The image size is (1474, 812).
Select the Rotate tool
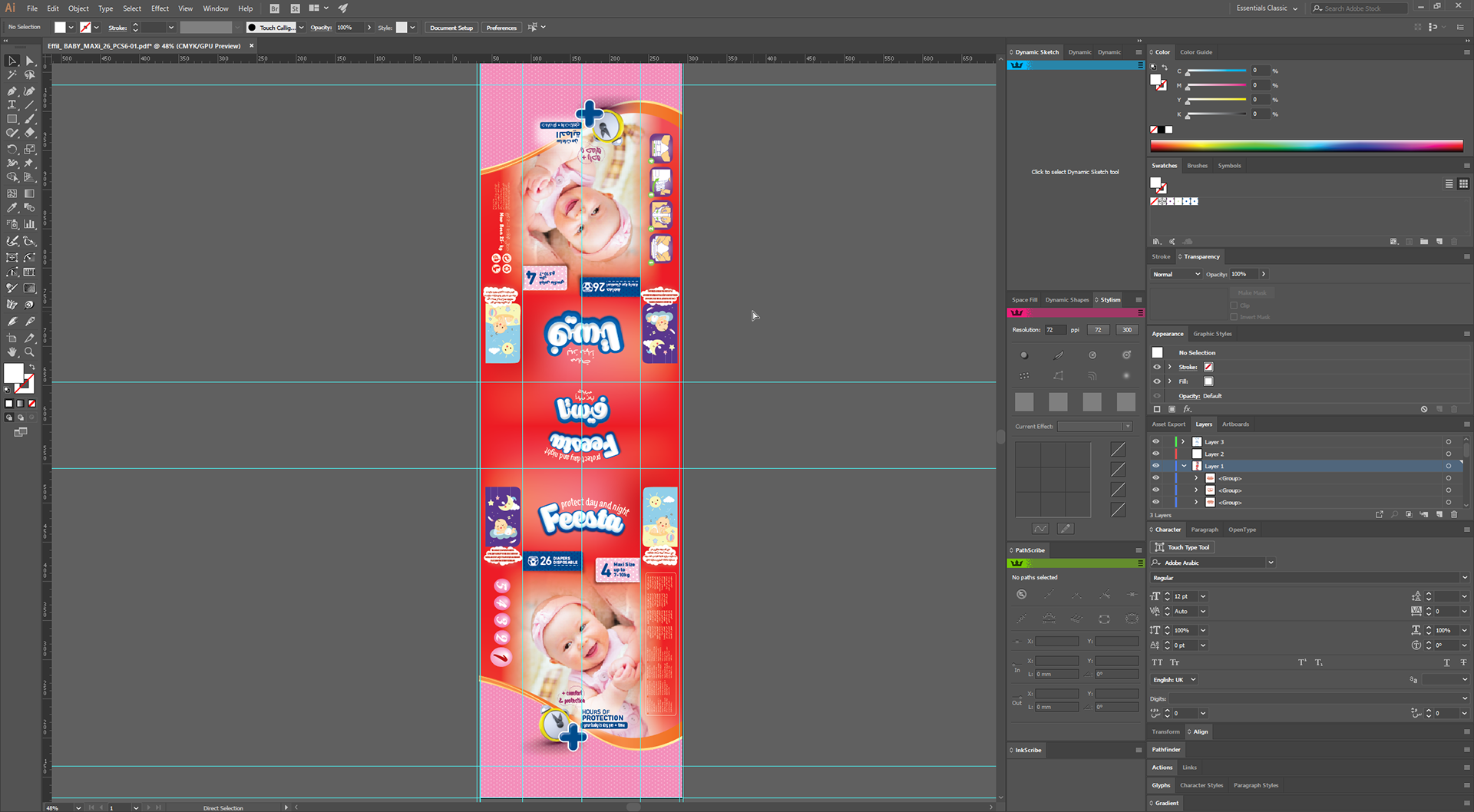pyautogui.click(x=12, y=149)
